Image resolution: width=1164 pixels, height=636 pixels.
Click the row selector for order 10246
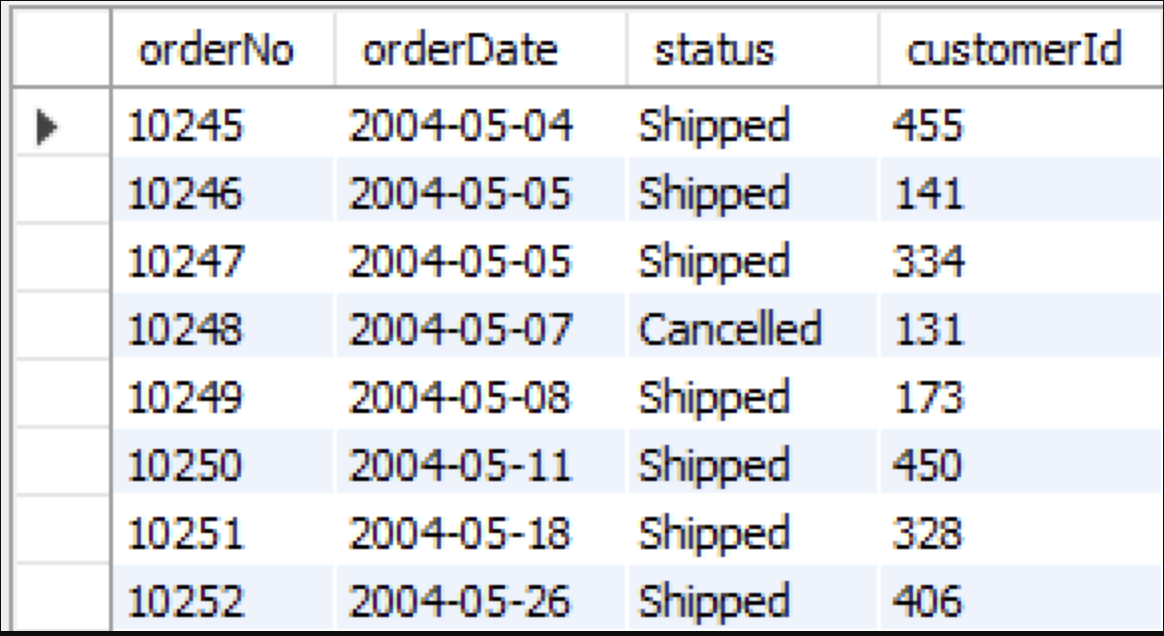[x=62, y=191]
